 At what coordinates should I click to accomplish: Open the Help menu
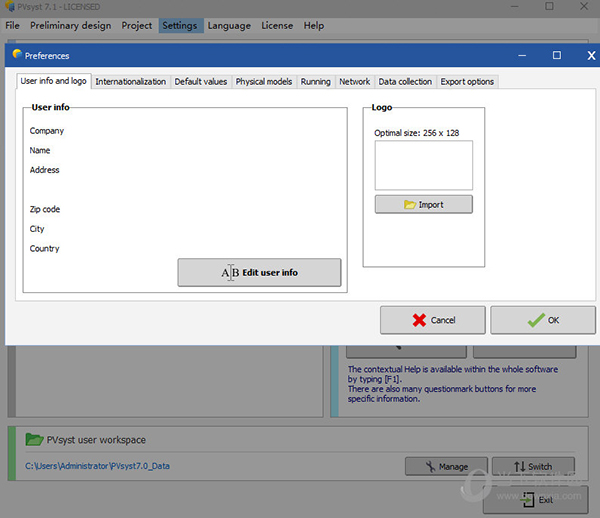[313, 25]
